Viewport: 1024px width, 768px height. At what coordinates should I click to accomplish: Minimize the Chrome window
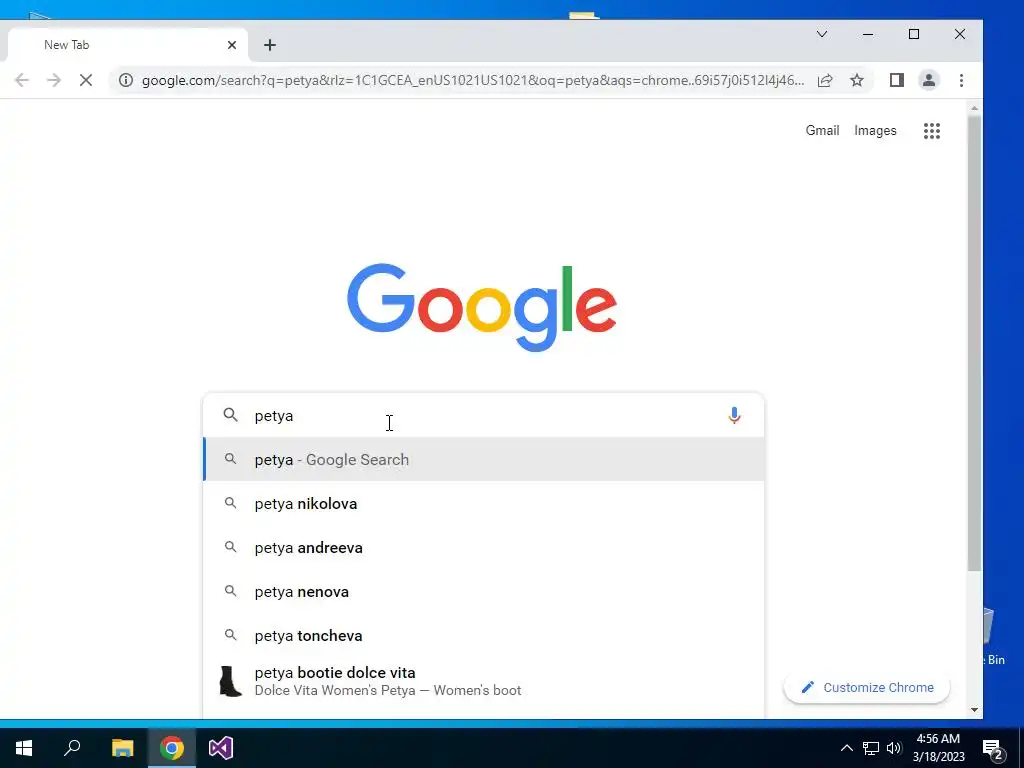[x=868, y=34]
